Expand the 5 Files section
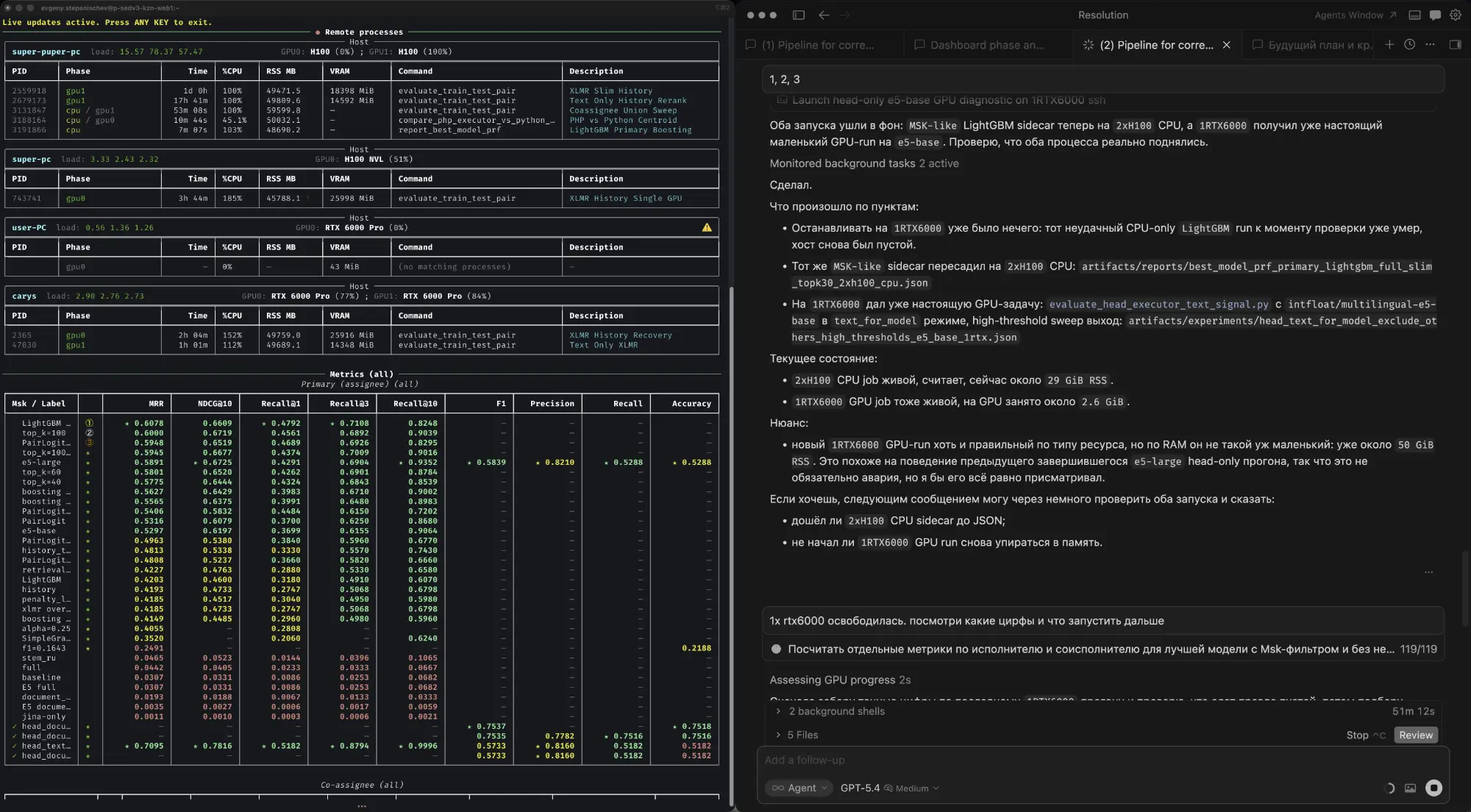 pyautogui.click(x=802, y=735)
